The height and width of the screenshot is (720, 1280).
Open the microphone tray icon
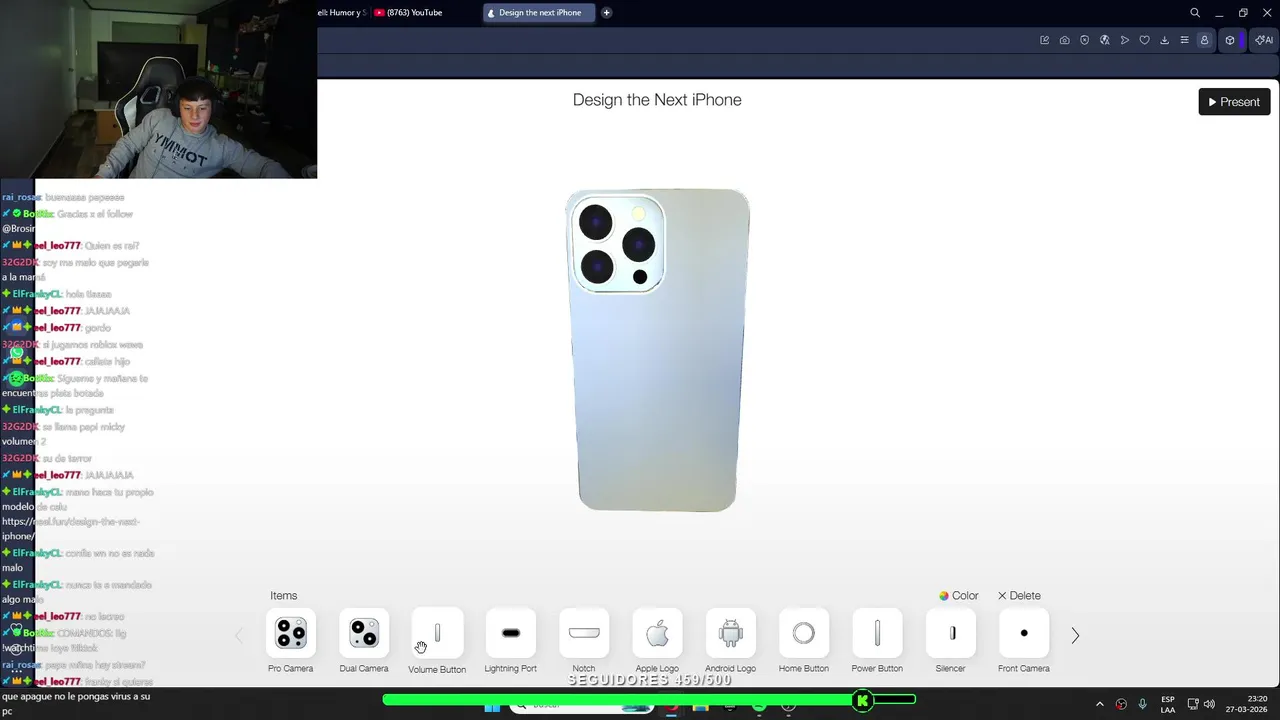(x=1143, y=704)
